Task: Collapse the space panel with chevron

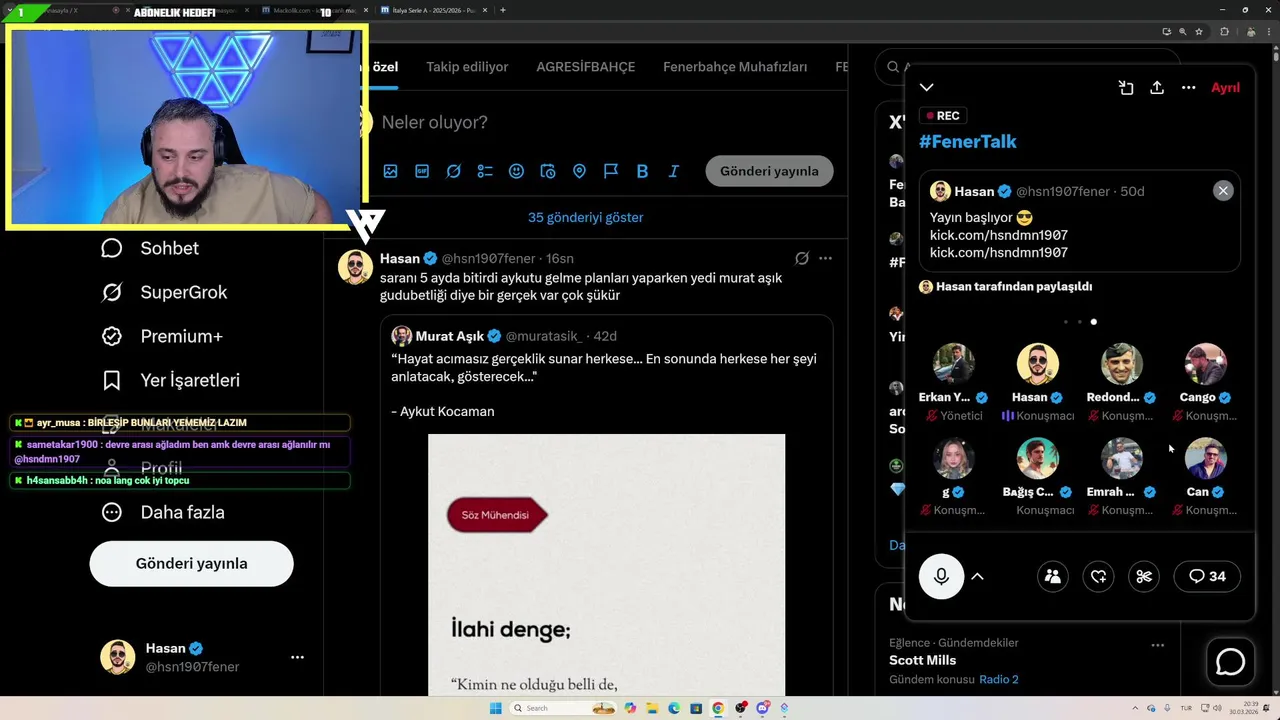Action: (927, 88)
